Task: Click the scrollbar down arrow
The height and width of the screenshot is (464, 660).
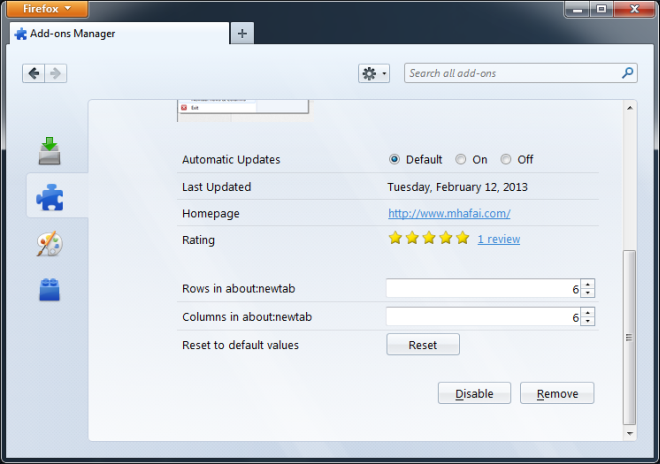Action: tap(630, 433)
